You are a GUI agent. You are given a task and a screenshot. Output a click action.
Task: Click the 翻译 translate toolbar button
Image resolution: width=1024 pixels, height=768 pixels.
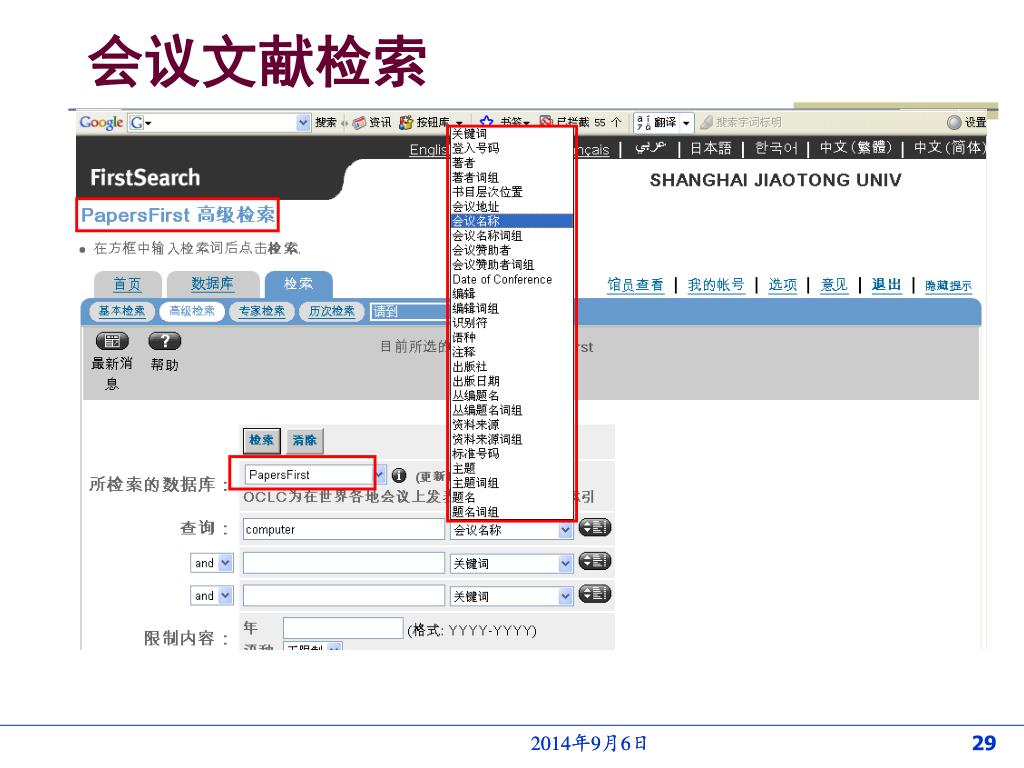pyautogui.click(x=656, y=122)
